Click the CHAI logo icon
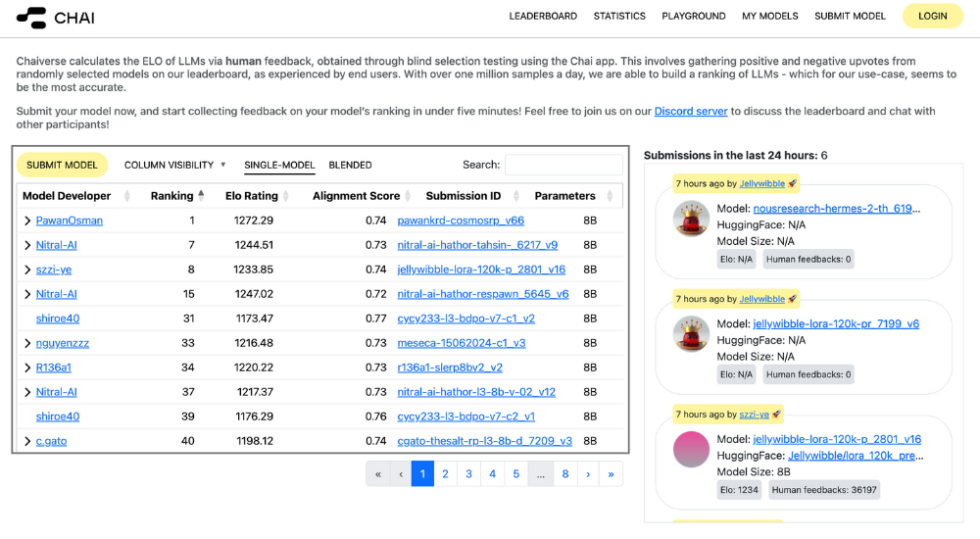980x539 pixels. (x=31, y=17)
